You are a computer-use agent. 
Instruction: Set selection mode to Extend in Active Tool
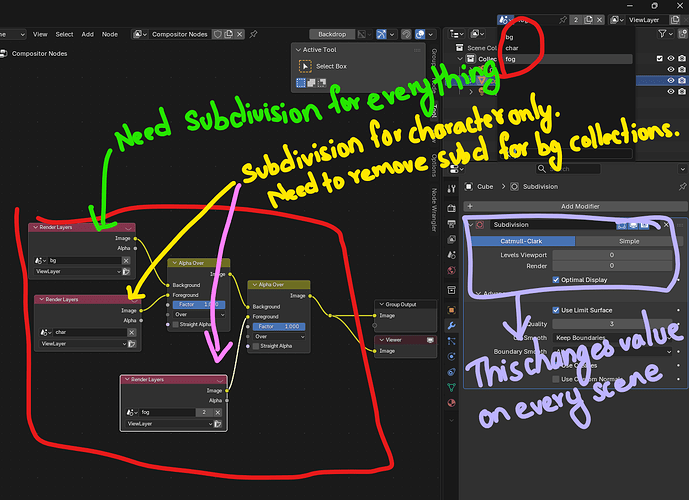(x=311, y=83)
